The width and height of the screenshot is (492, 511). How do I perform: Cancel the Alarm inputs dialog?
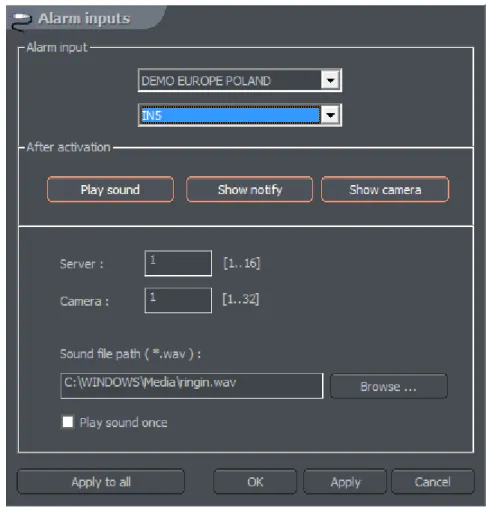(433, 482)
